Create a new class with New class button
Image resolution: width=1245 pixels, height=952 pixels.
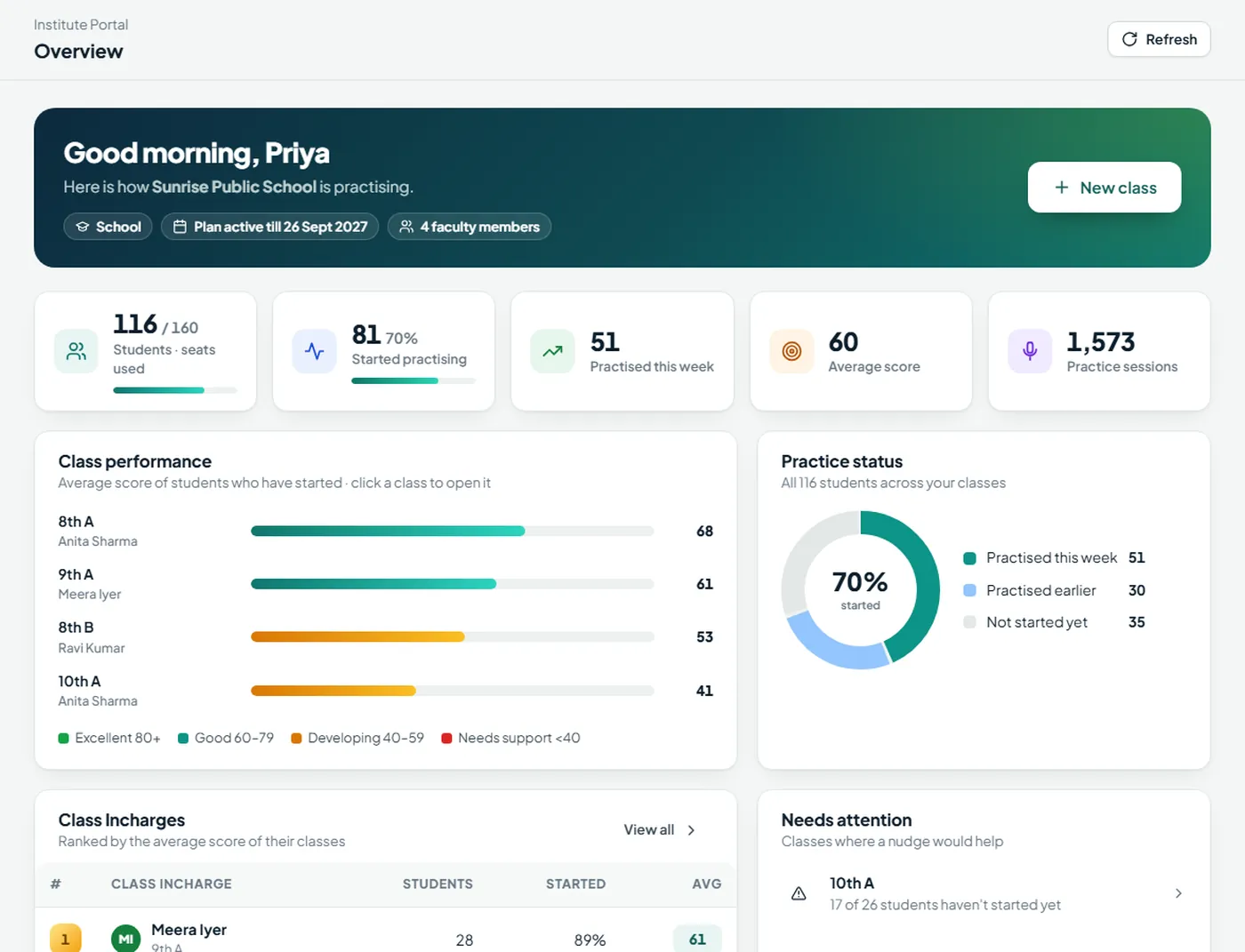pyautogui.click(x=1104, y=188)
